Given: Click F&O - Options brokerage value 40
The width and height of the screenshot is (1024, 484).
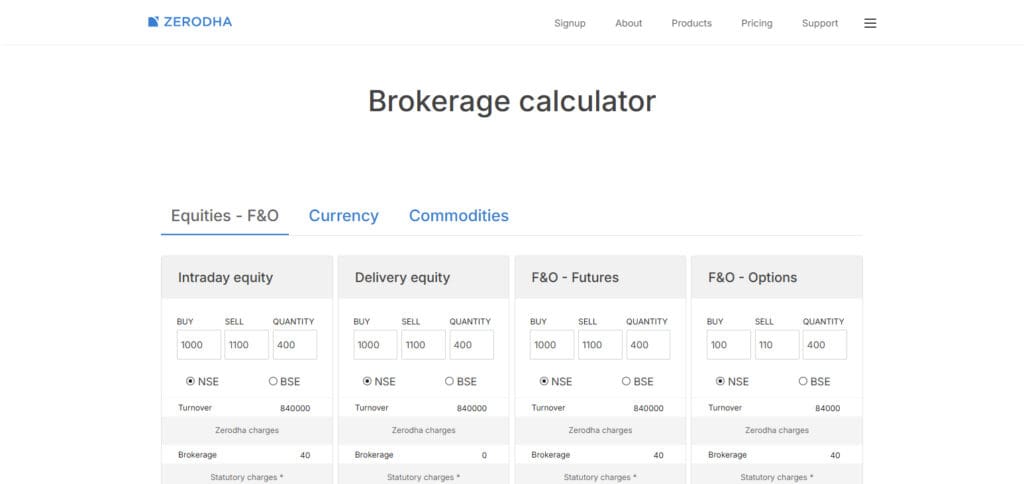Looking at the screenshot, I should tap(835, 455).
